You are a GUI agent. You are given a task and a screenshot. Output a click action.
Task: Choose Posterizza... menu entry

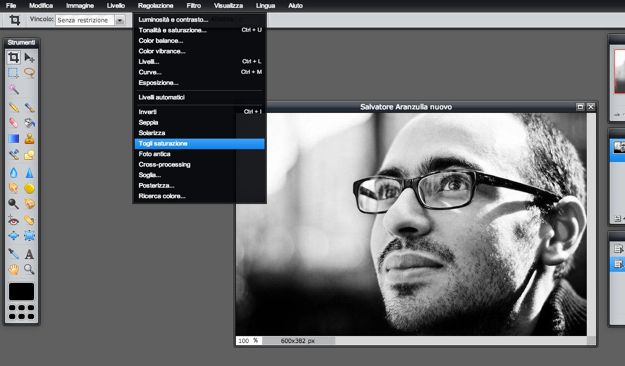[199, 186]
